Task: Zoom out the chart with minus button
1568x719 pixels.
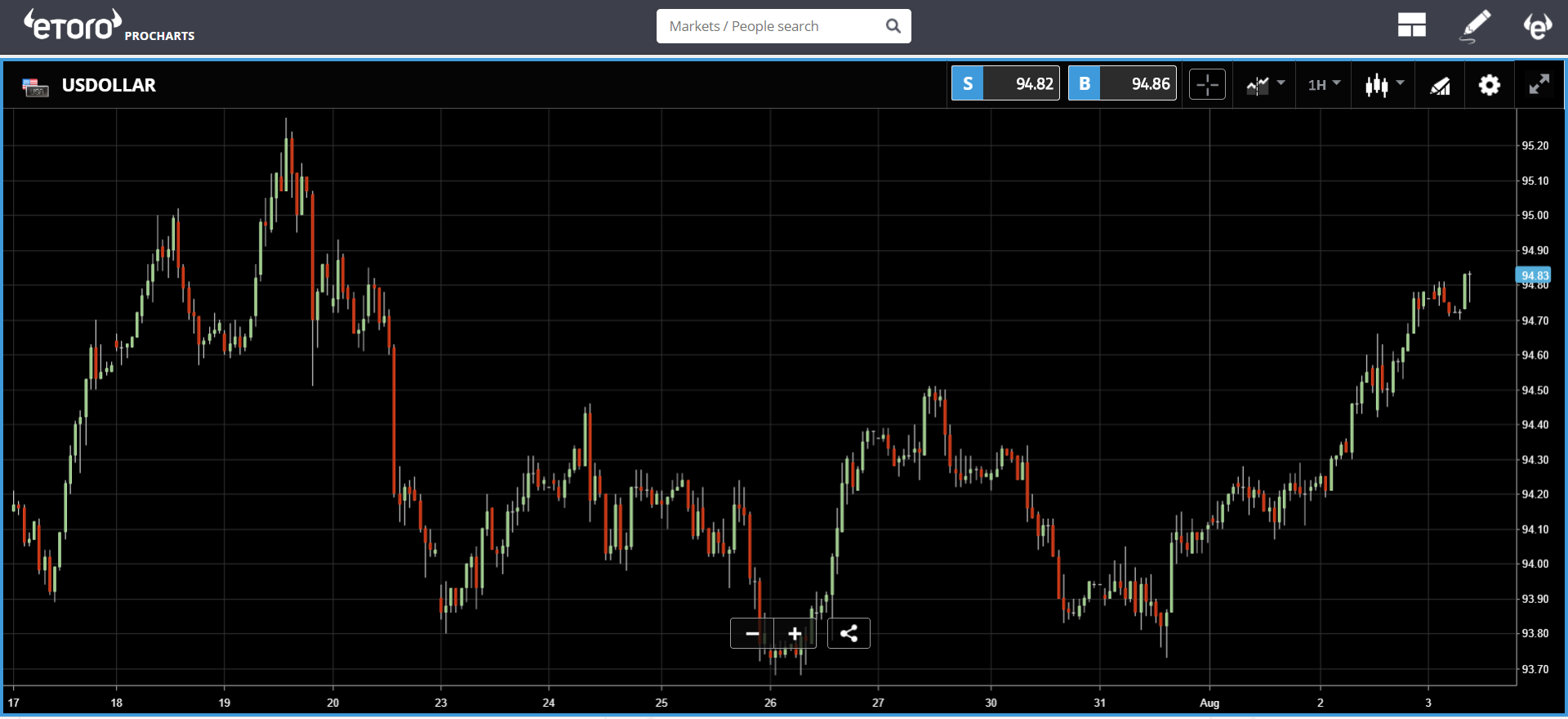Action: point(752,633)
